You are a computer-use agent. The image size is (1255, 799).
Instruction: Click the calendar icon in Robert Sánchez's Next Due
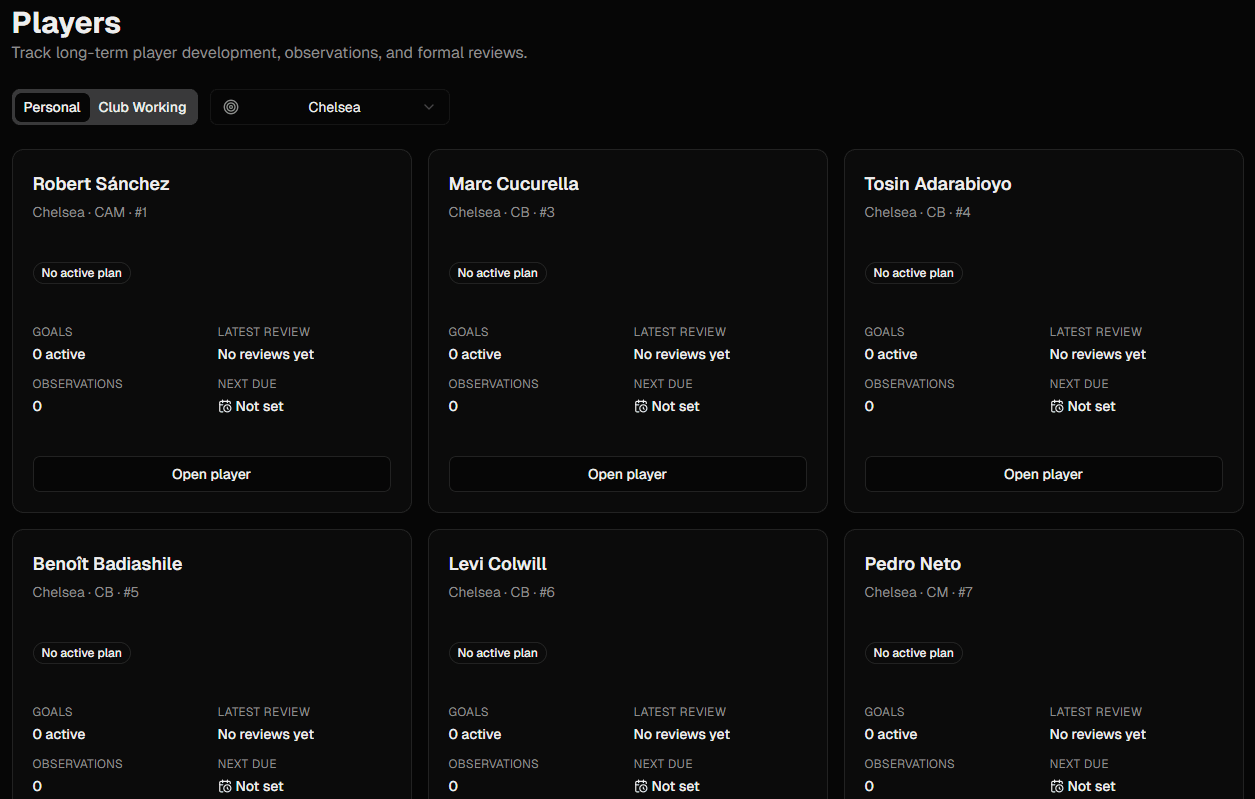click(x=225, y=406)
